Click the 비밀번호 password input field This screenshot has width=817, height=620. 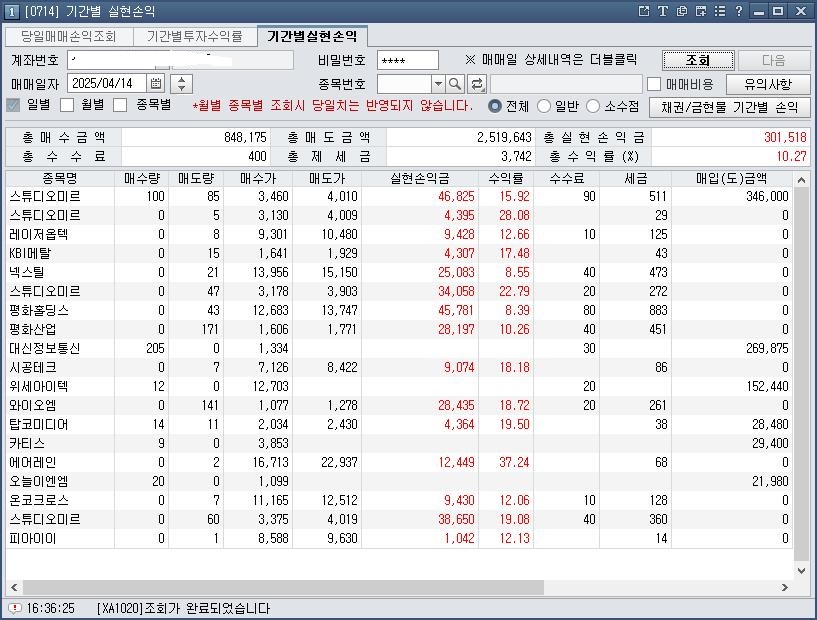(408, 61)
